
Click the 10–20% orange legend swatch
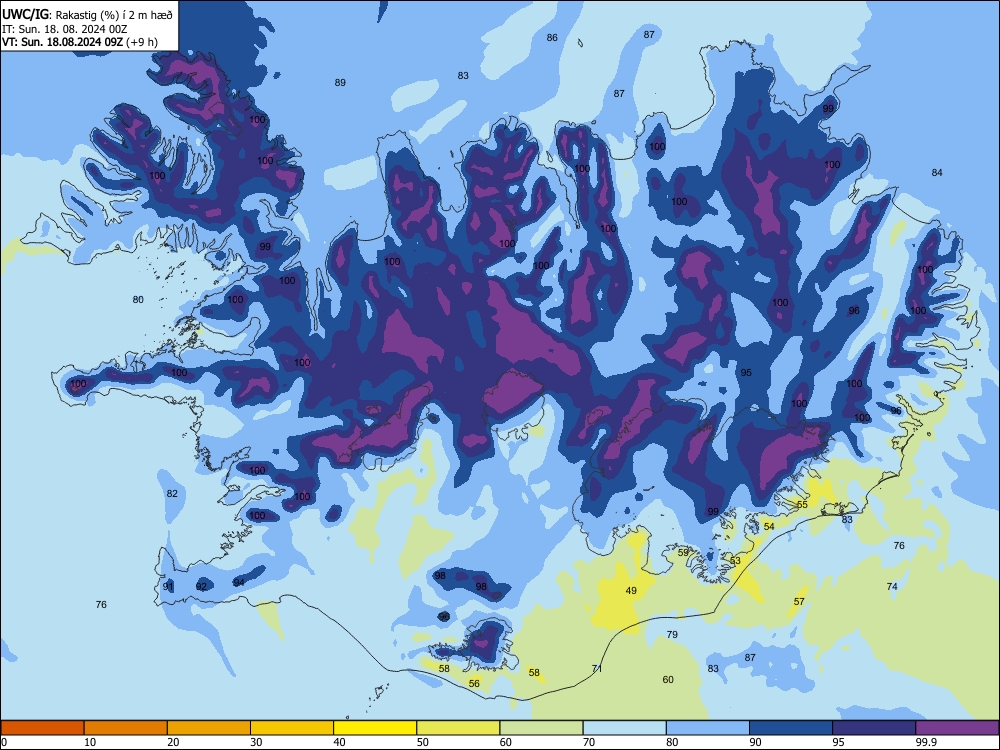[x=126, y=728]
